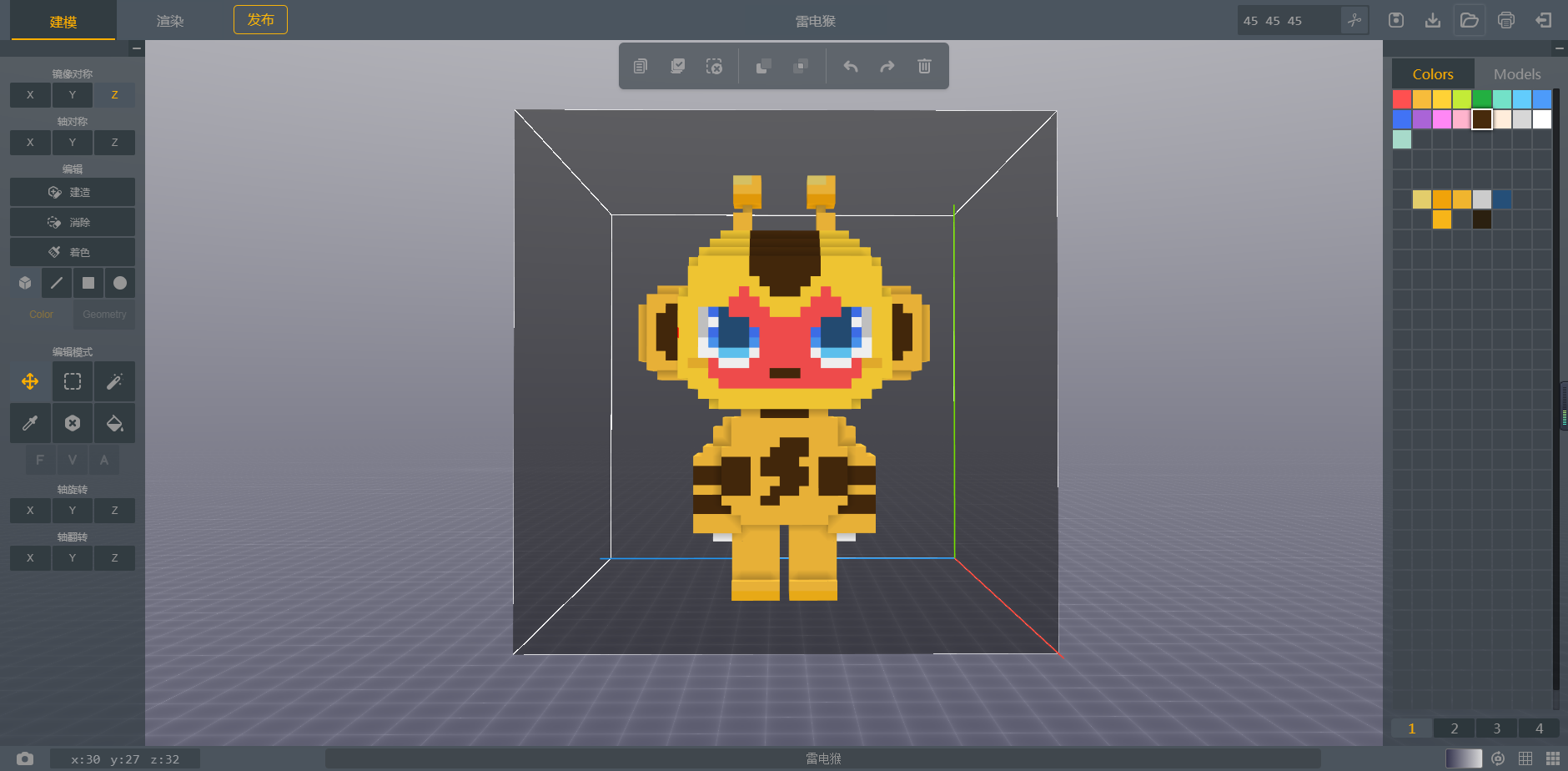The image size is (1568, 771).
Task: Switch to the 渲染 tab
Action: [170, 21]
